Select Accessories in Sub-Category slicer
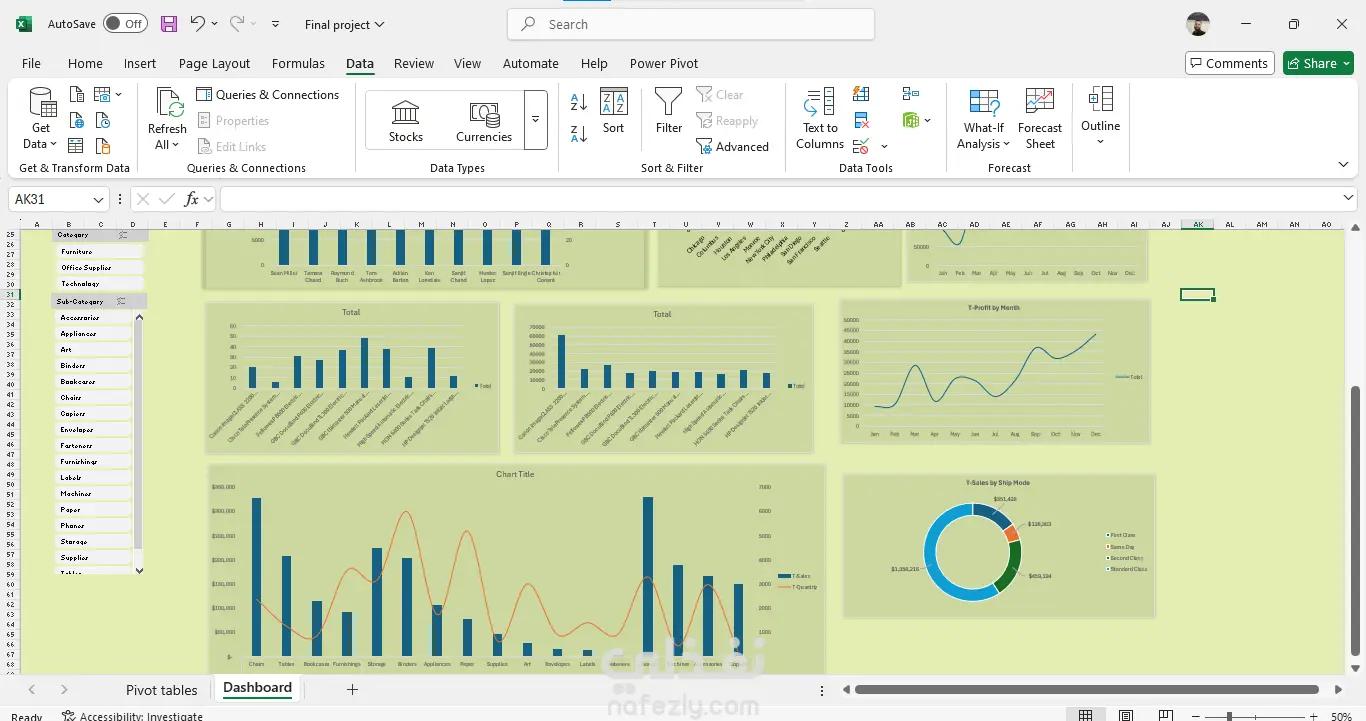Viewport: 1366px width, 721px height. [x=93, y=318]
